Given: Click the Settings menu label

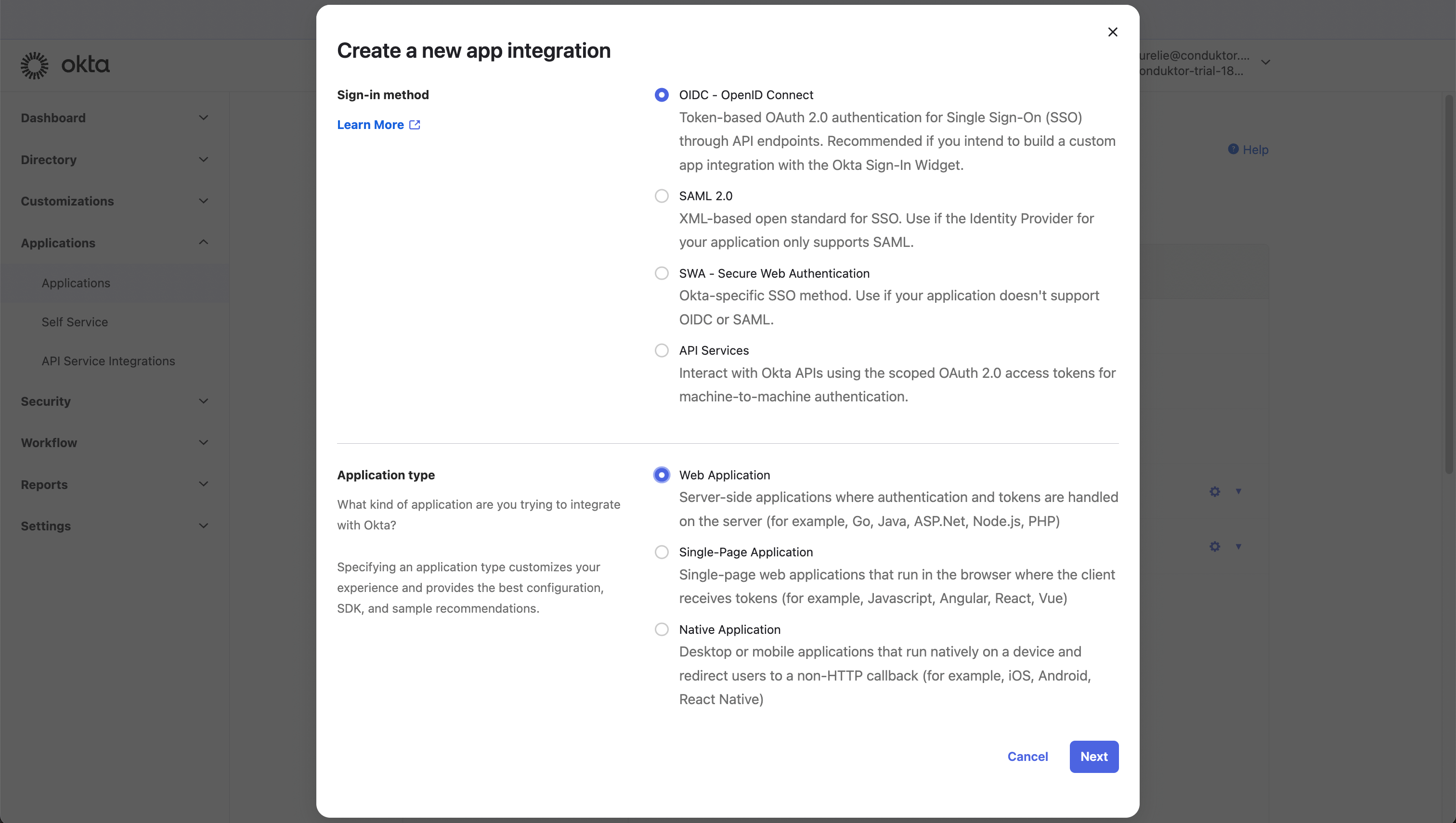Looking at the screenshot, I should pos(46,526).
